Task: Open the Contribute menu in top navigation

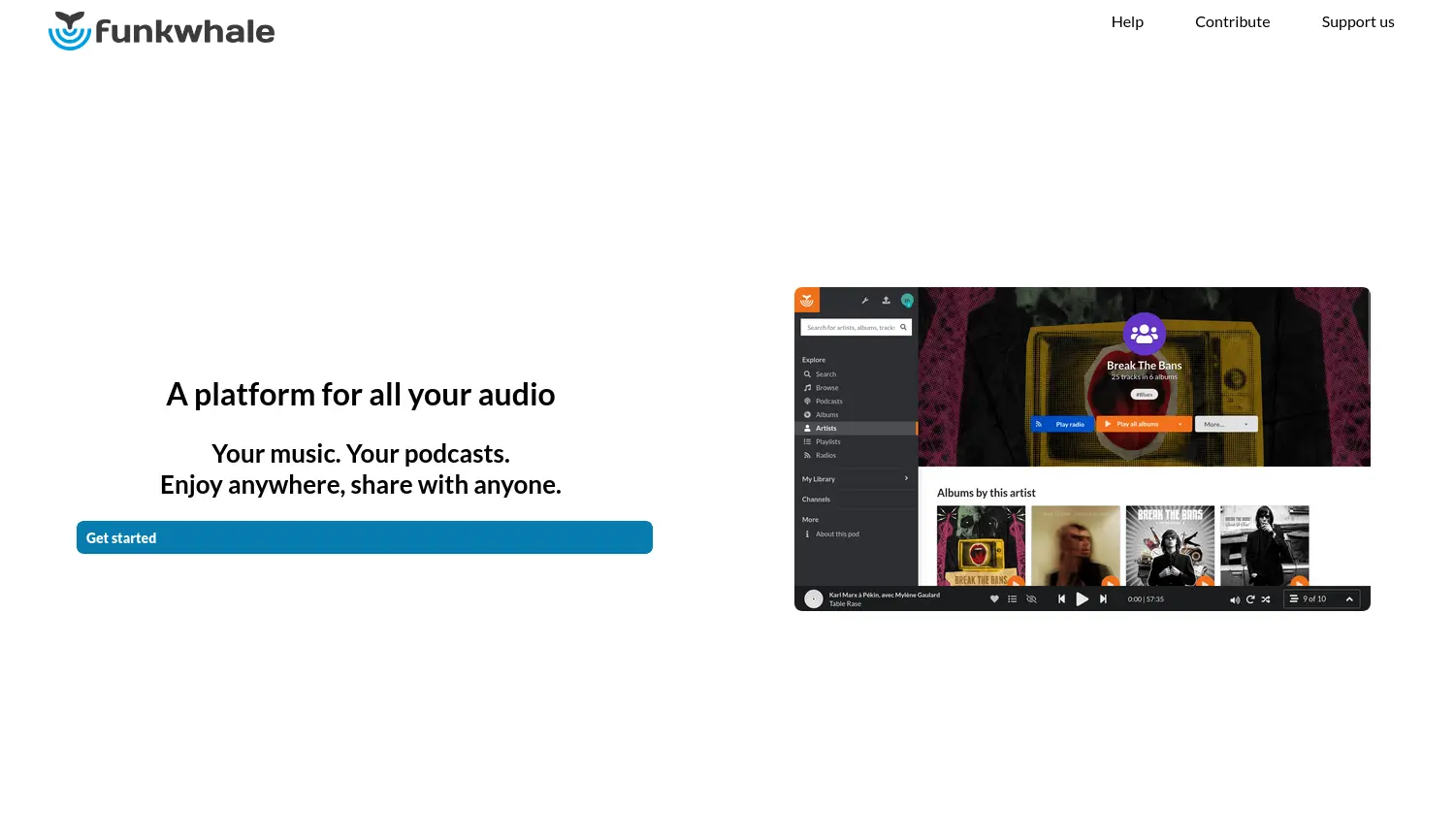Action: (x=1232, y=21)
